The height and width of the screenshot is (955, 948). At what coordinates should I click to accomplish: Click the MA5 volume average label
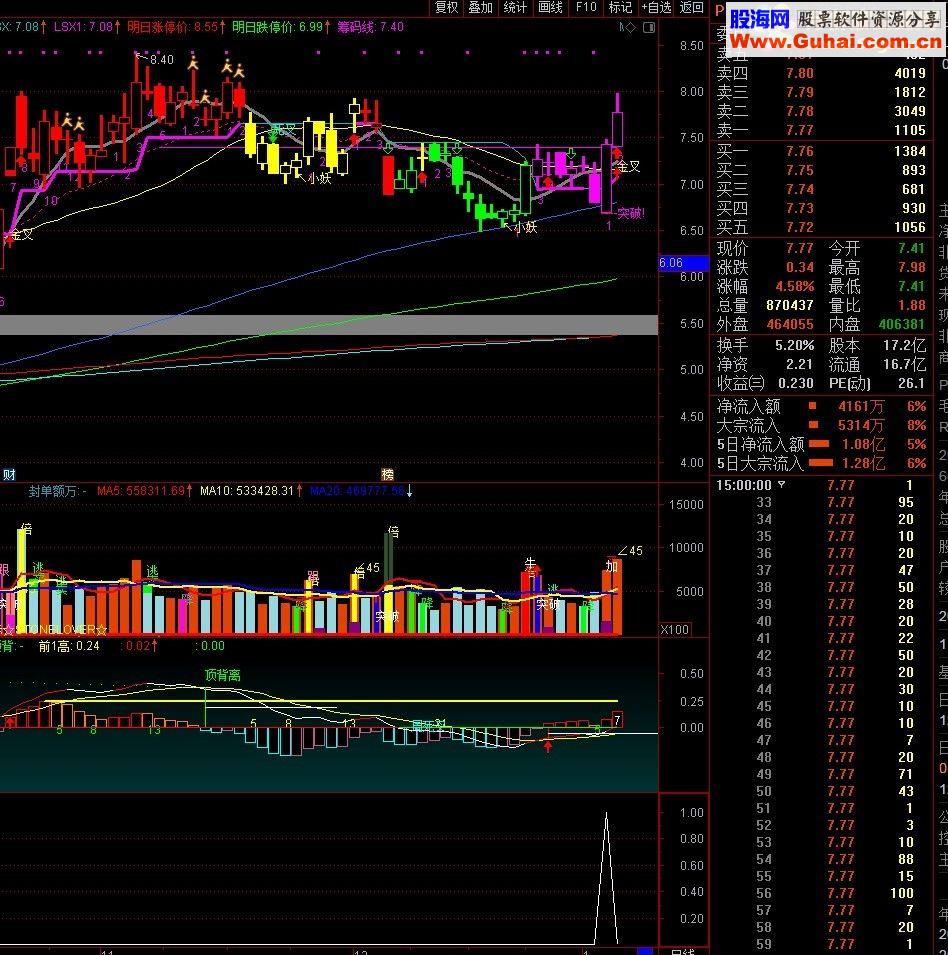tap(144, 491)
